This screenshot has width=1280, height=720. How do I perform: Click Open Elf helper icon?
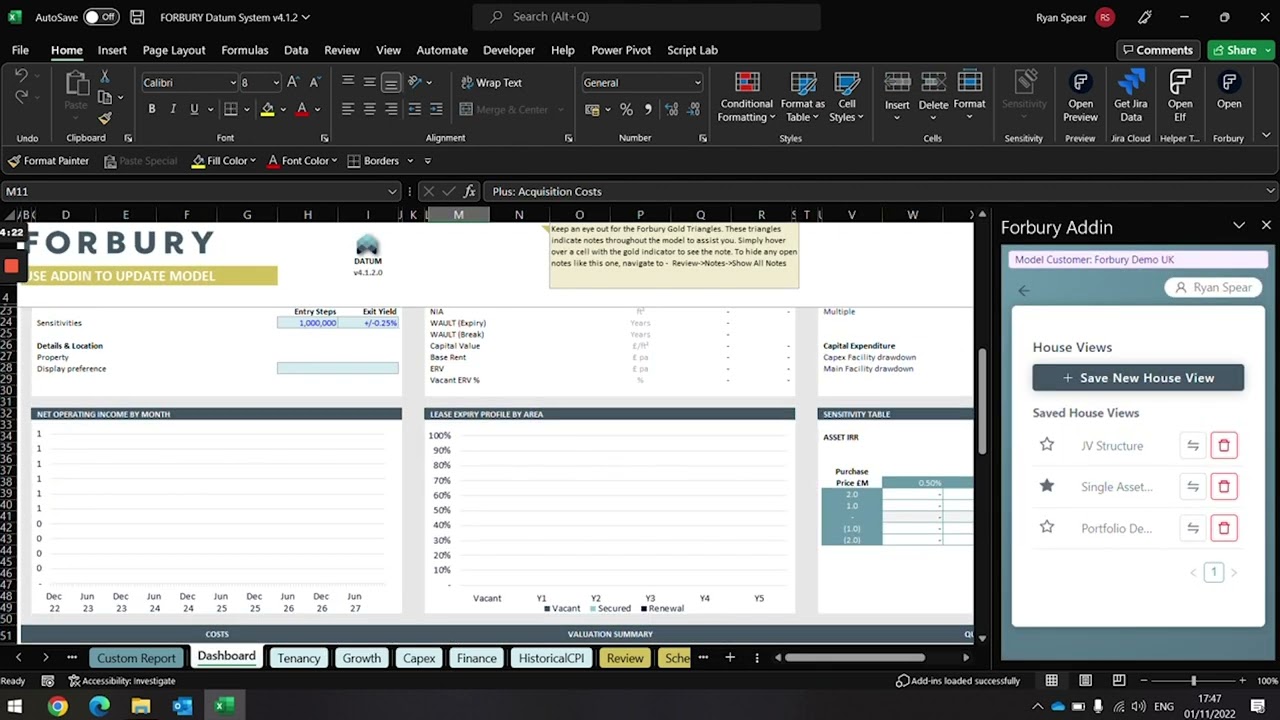(1180, 97)
